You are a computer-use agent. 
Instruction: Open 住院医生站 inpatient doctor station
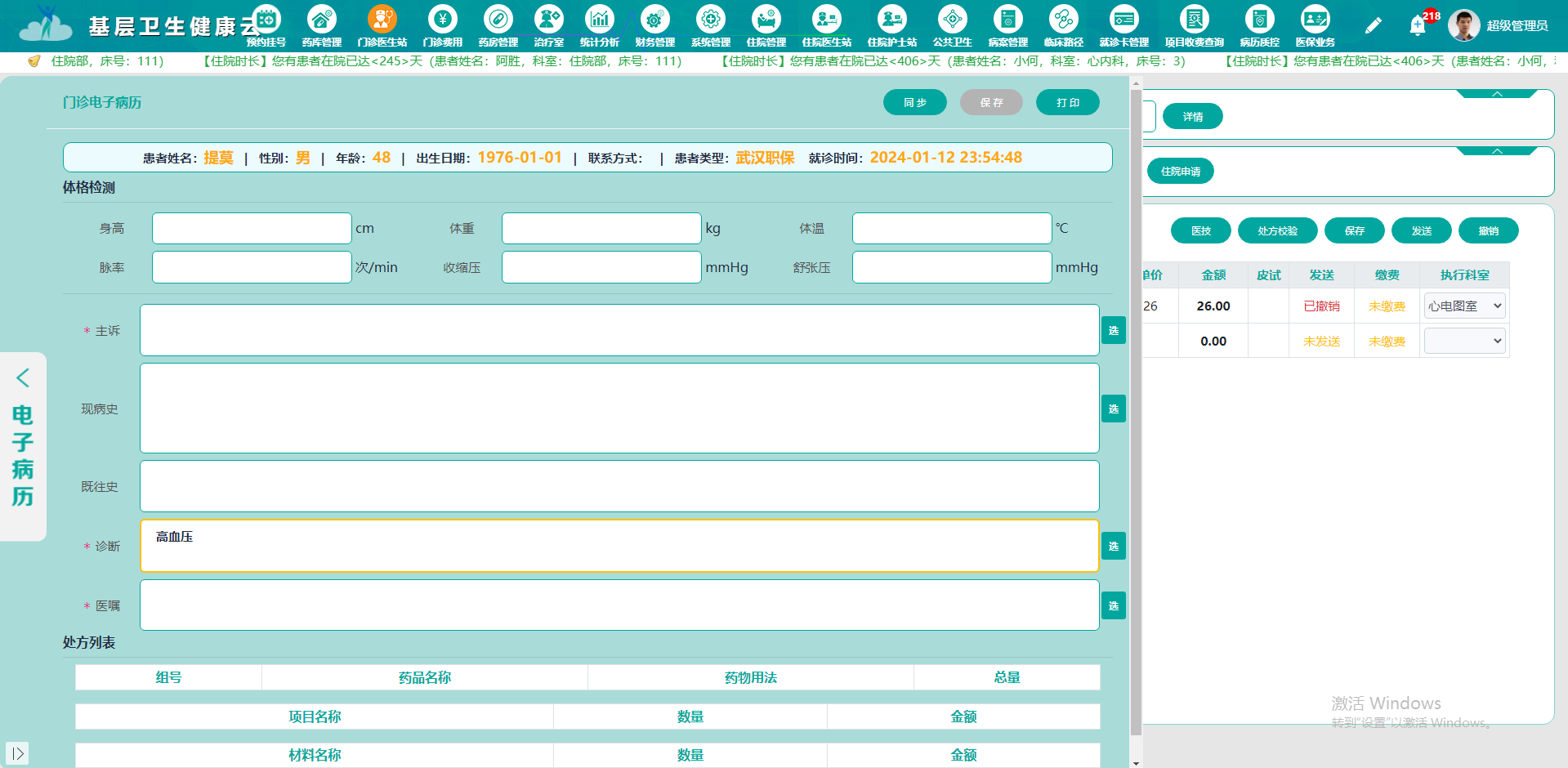pyautogui.click(x=827, y=26)
